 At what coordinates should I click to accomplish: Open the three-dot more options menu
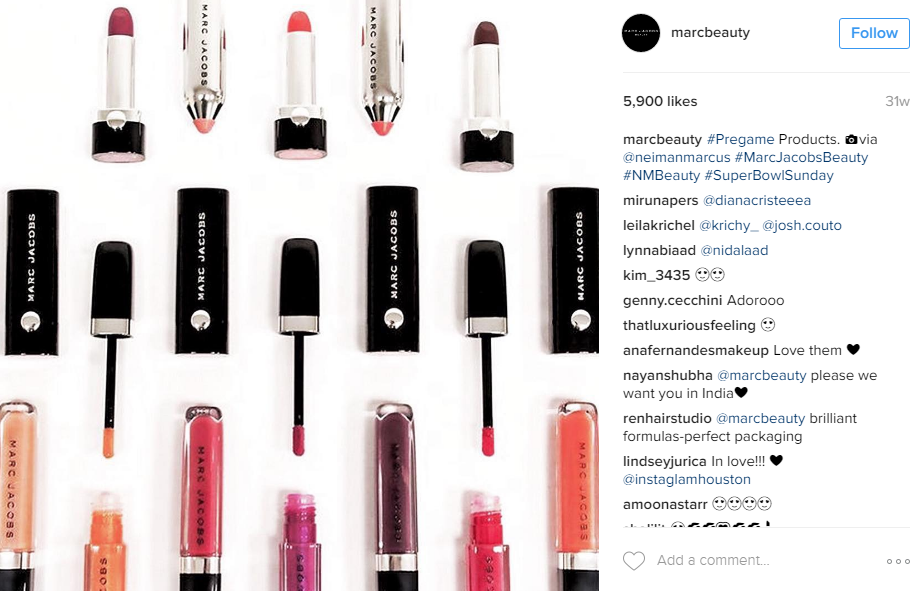point(898,561)
